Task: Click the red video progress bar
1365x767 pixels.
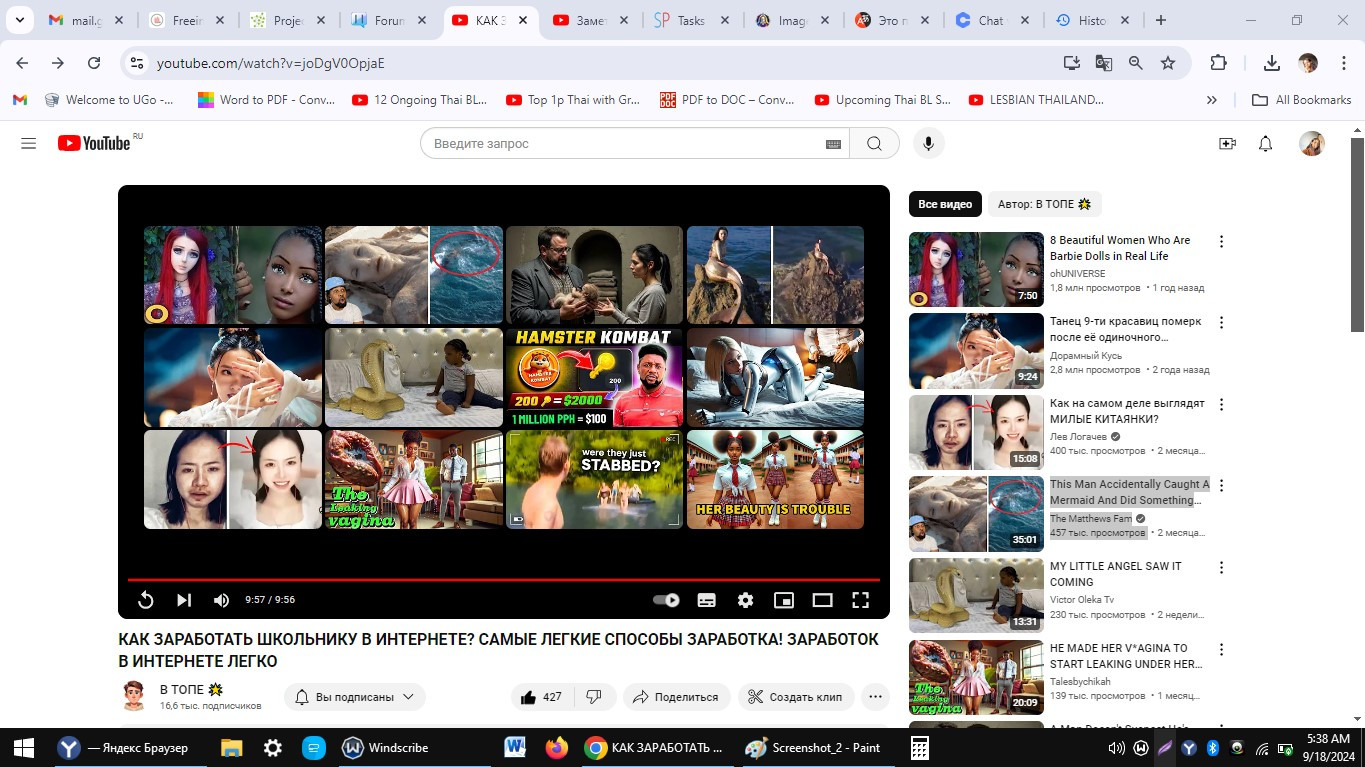Action: tap(504, 579)
